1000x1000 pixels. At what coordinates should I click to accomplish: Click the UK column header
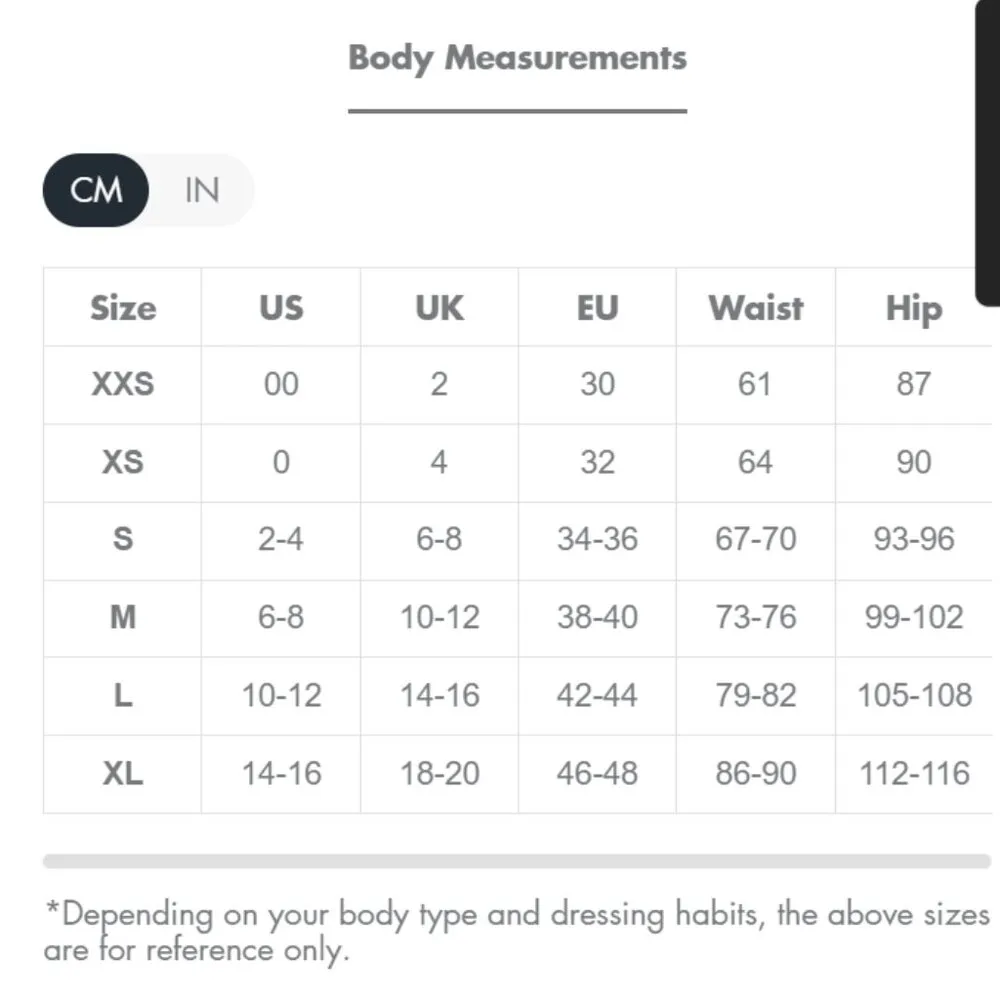(439, 307)
